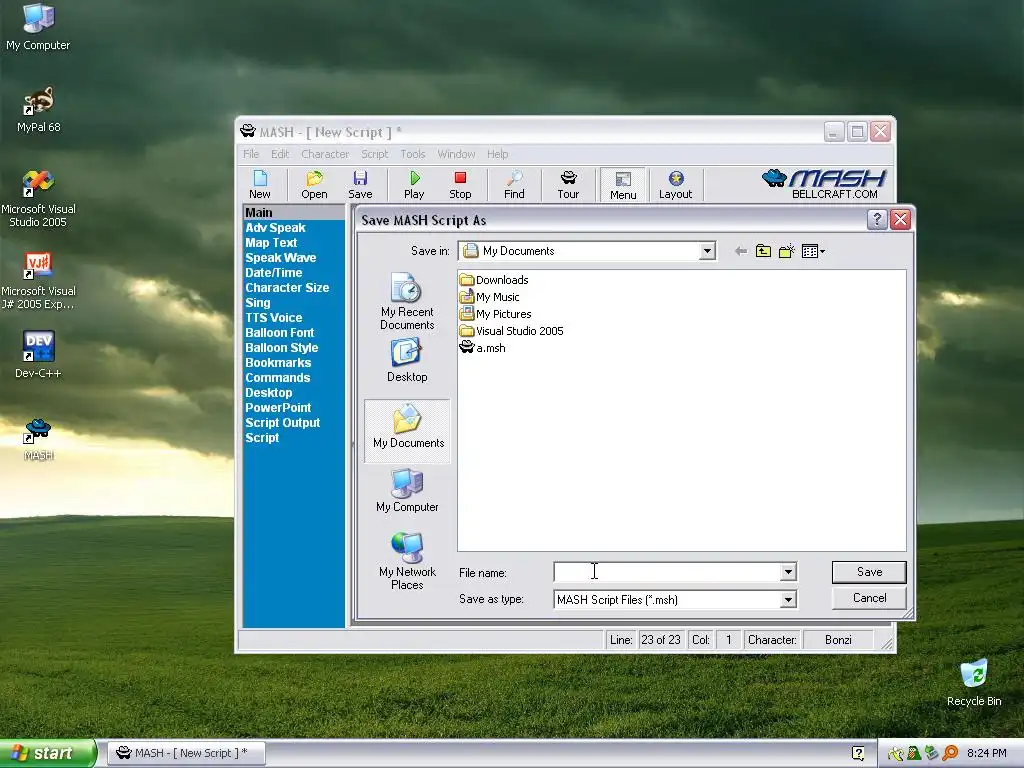Select Bookmarks in the side panel

click(278, 363)
